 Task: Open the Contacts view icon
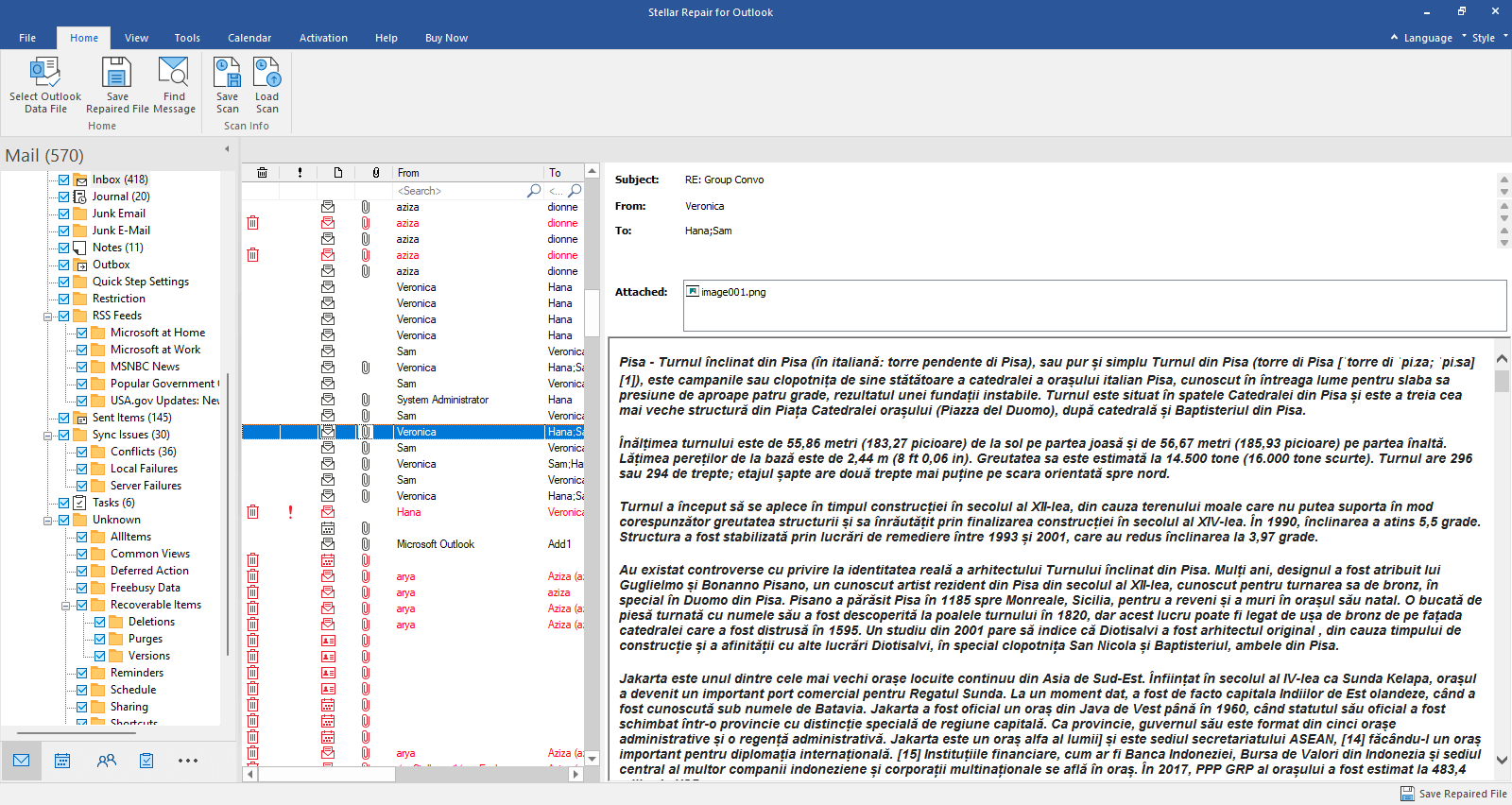point(107,761)
